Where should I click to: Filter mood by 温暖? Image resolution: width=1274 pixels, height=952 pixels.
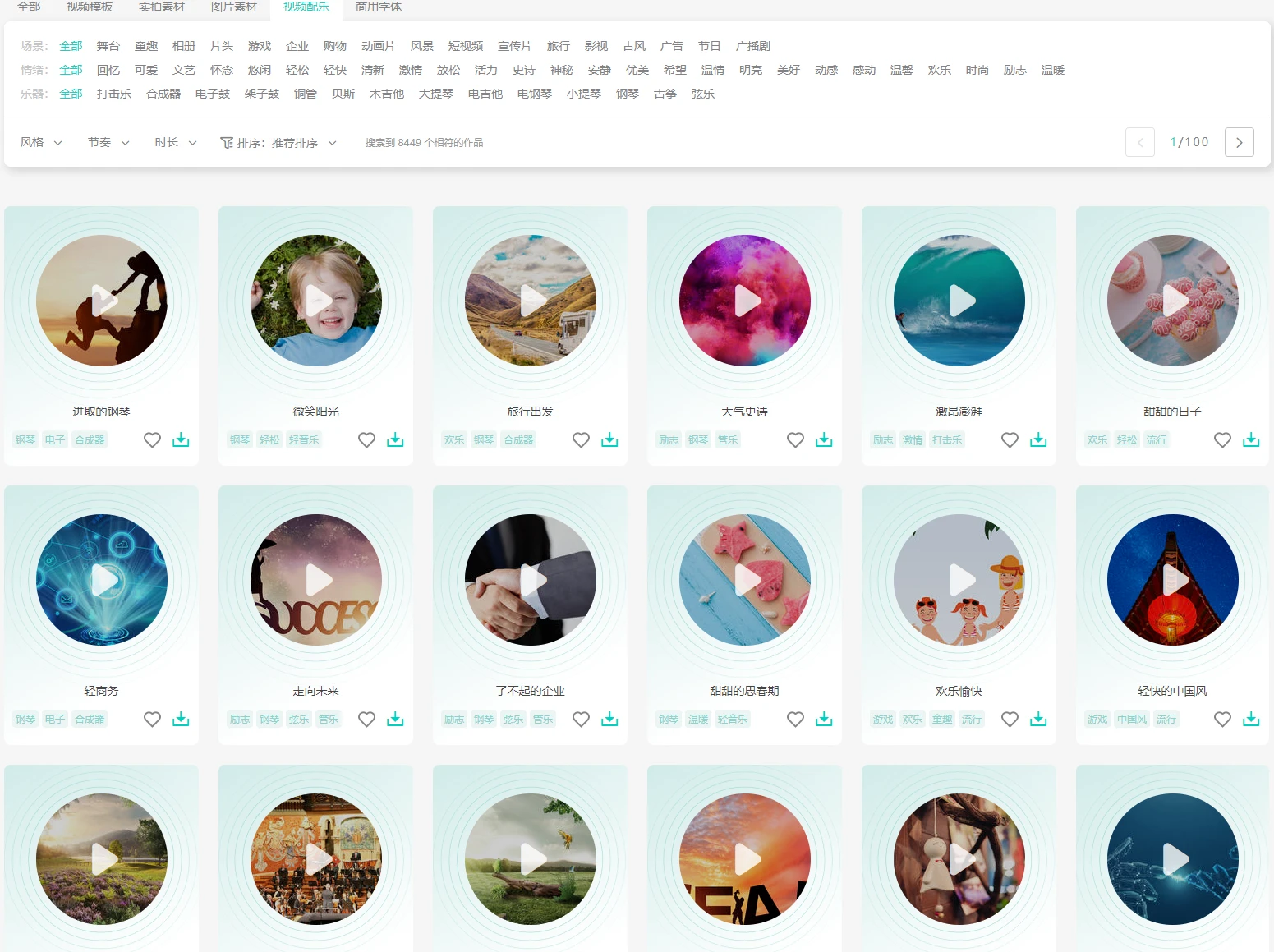coord(1053,70)
